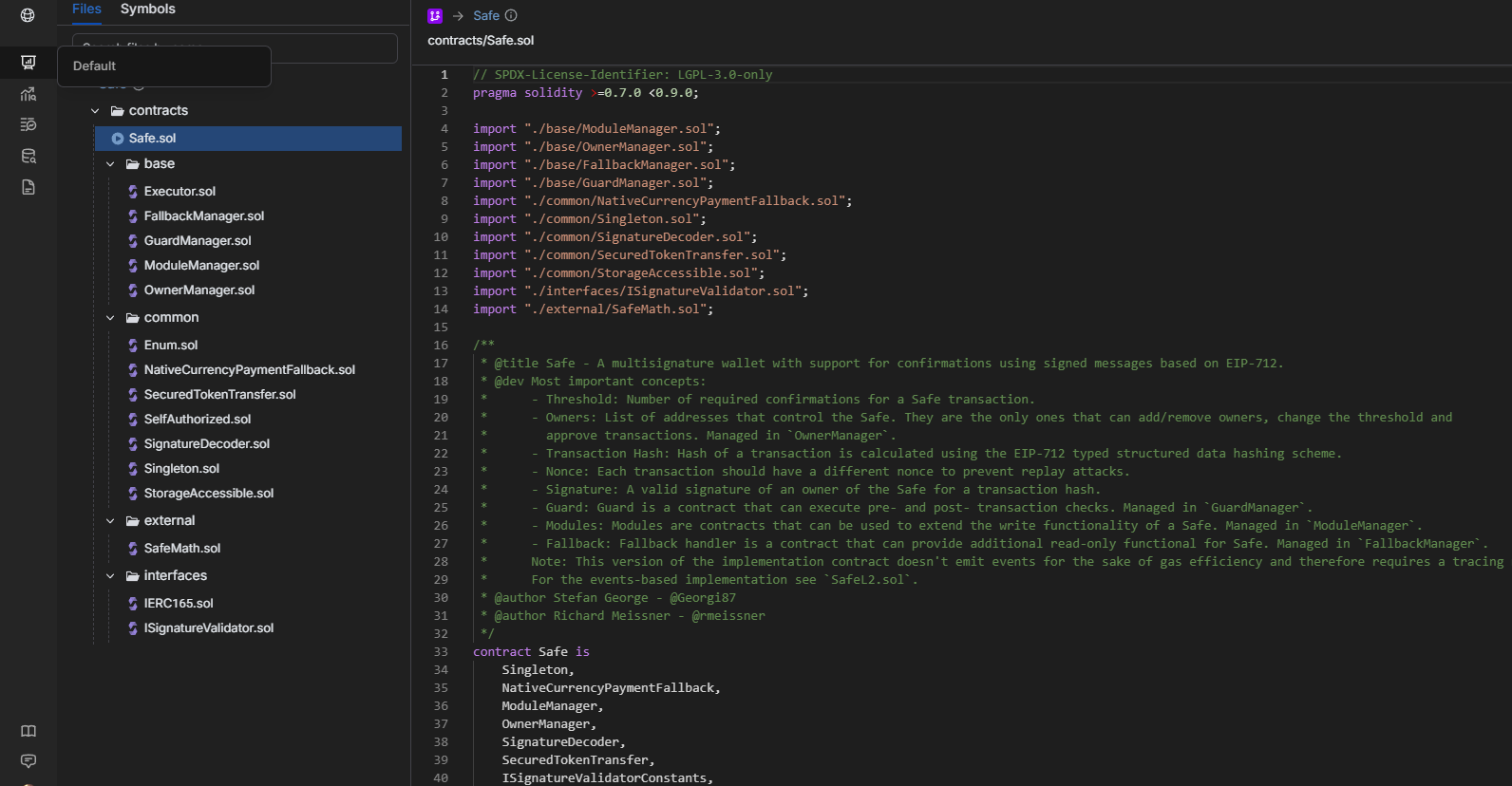Open StorageAccessible.sol file
This screenshot has width=1512, height=786.
(209, 494)
